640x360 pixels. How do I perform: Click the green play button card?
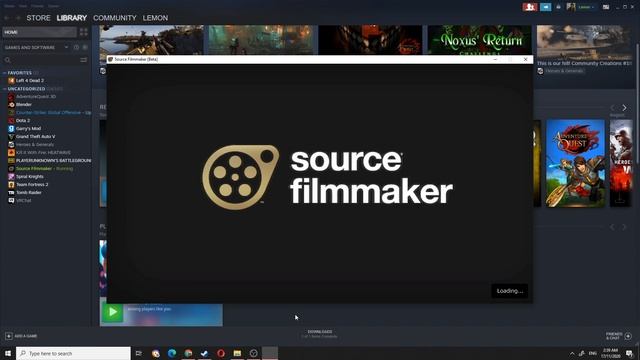tap(112, 312)
